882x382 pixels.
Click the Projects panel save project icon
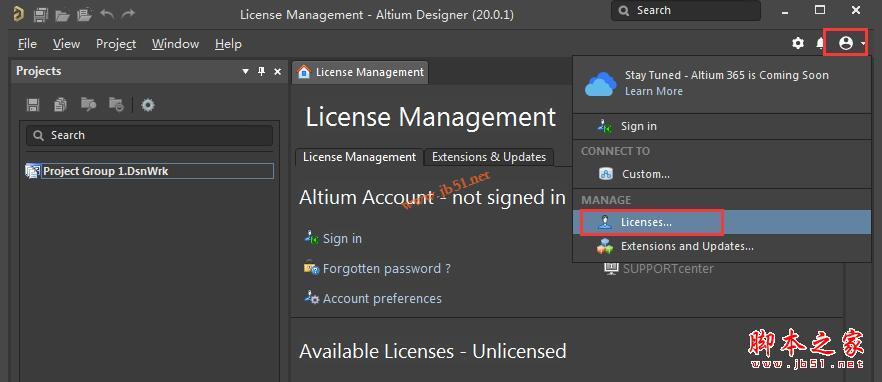[x=33, y=105]
